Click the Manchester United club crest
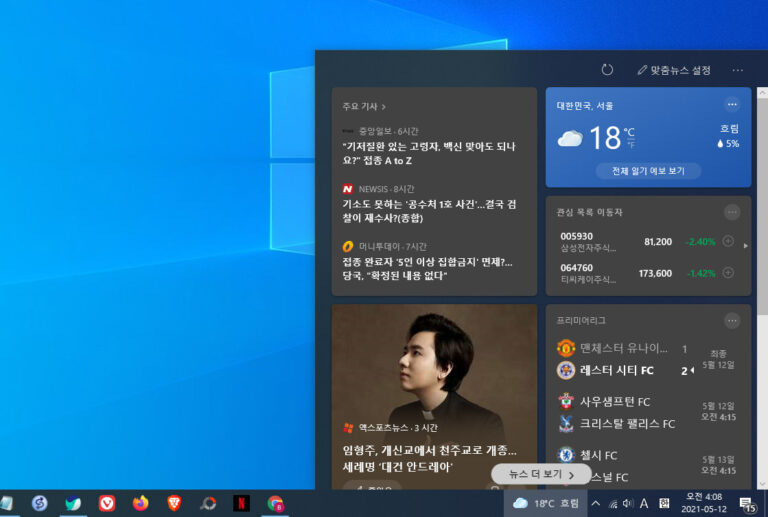The width and height of the screenshot is (768, 517). [566, 348]
